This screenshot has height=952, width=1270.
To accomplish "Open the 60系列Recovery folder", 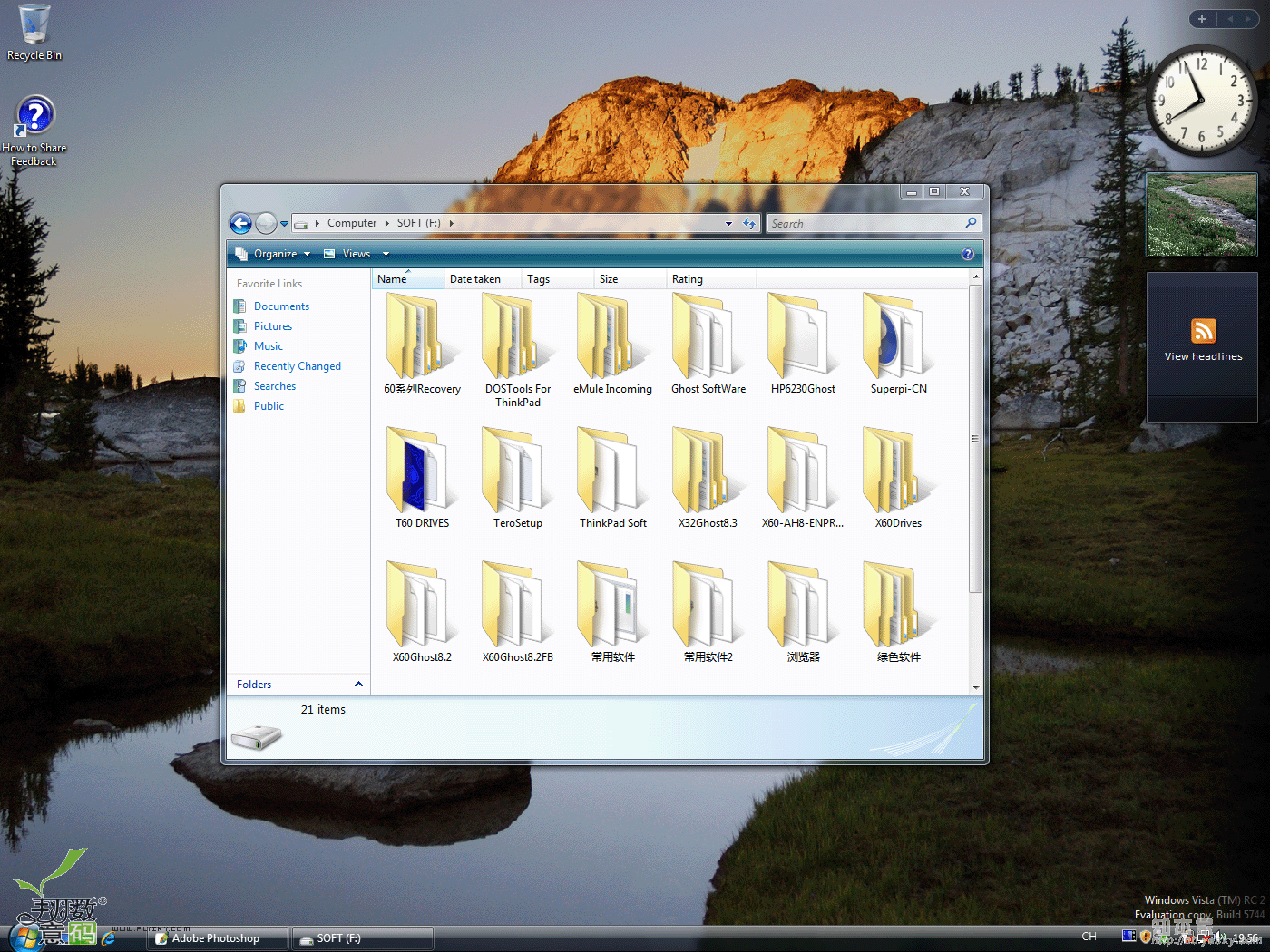I will tap(422, 345).
